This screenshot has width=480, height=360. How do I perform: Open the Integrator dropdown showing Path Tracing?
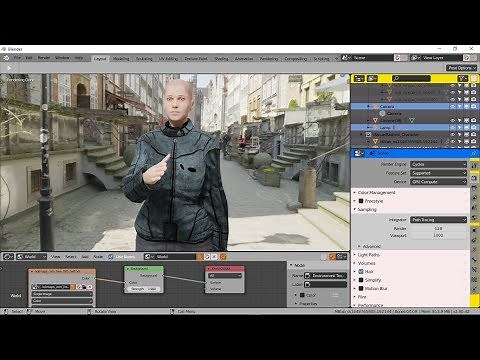point(438,220)
